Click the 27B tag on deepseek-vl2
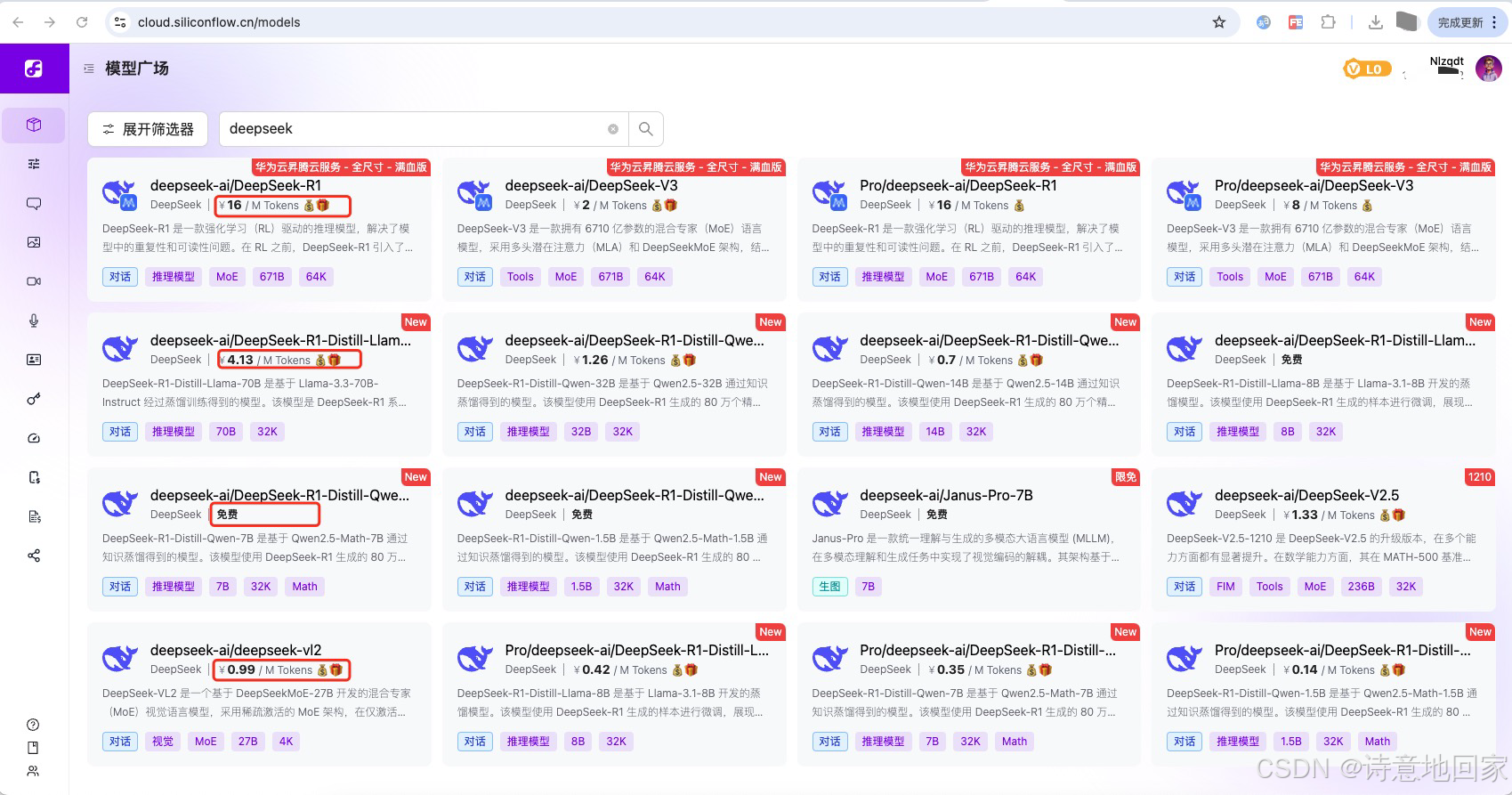1512x795 pixels. tap(248, 742)
